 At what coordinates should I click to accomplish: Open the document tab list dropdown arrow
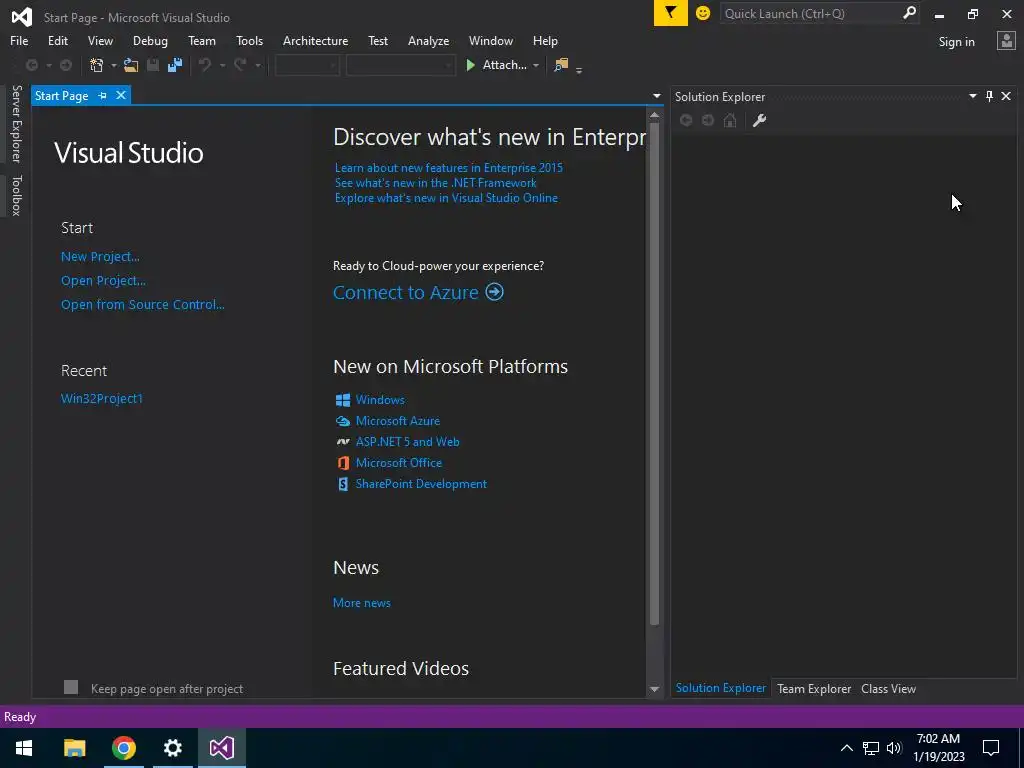(656, 96)
